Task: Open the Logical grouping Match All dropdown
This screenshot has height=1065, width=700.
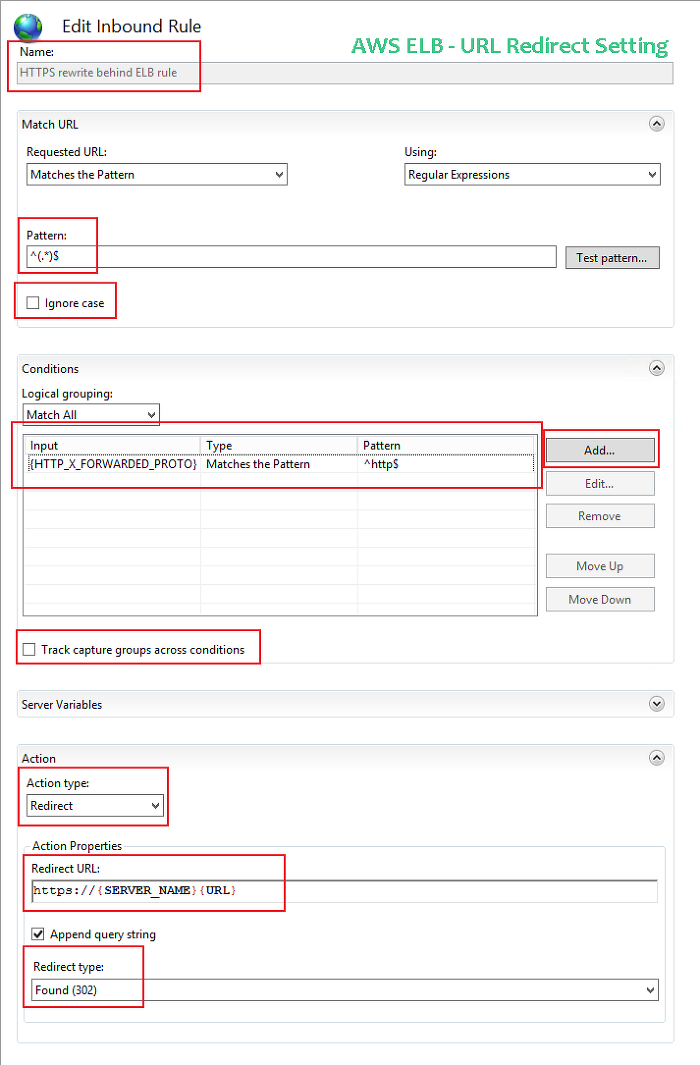Action: click(x=91, y=414)
